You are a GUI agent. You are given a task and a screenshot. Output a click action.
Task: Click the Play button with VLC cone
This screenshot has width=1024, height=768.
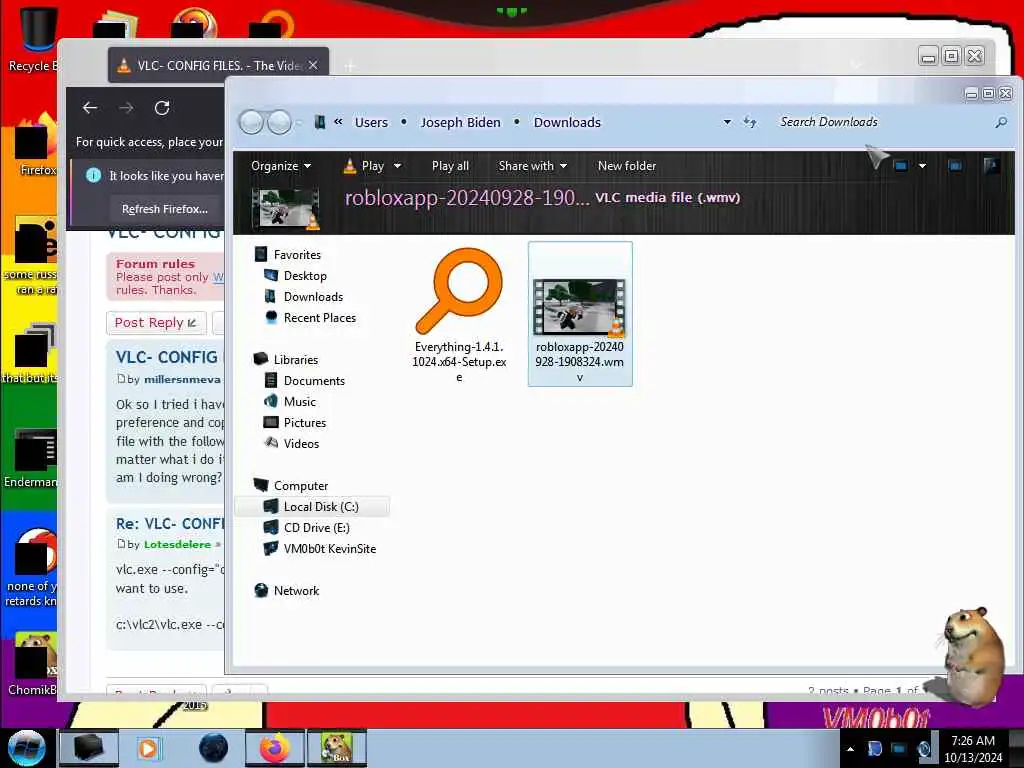(364, 166)
